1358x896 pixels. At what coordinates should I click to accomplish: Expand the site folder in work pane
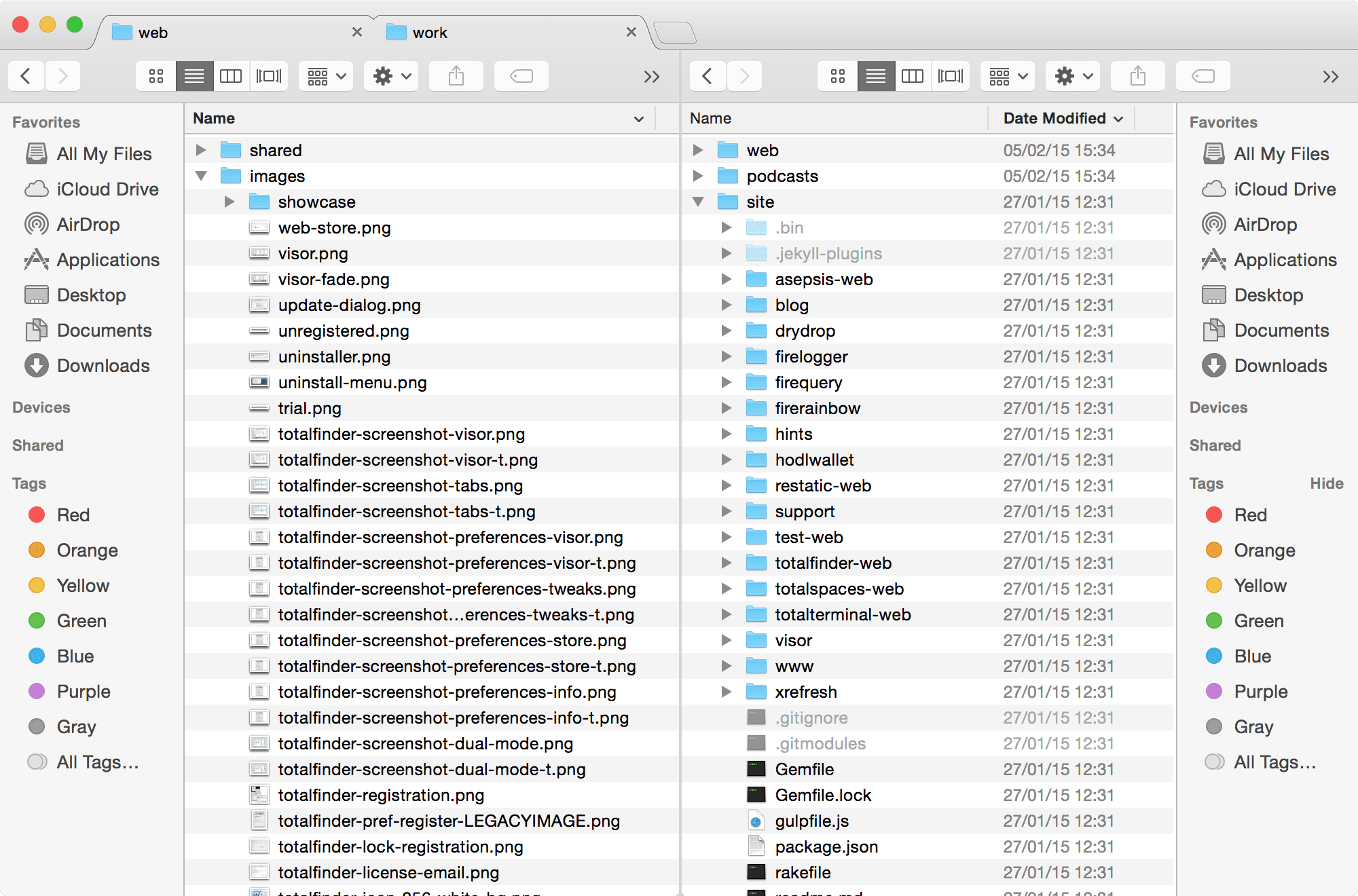700,202
